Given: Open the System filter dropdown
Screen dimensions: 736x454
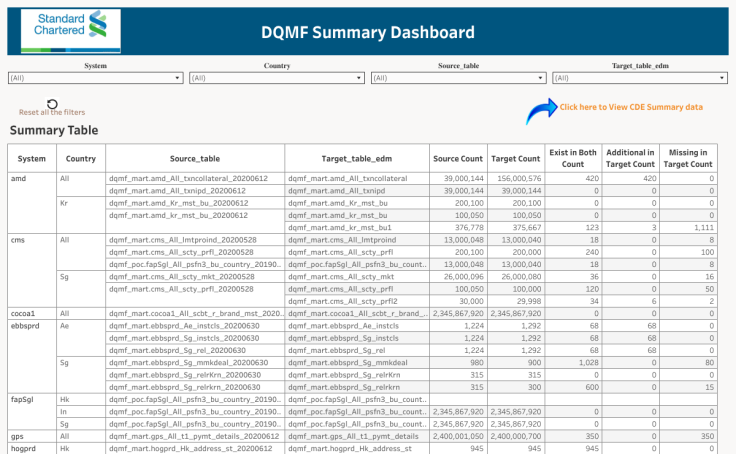Looking at the screenshot, I should [95, 77].
